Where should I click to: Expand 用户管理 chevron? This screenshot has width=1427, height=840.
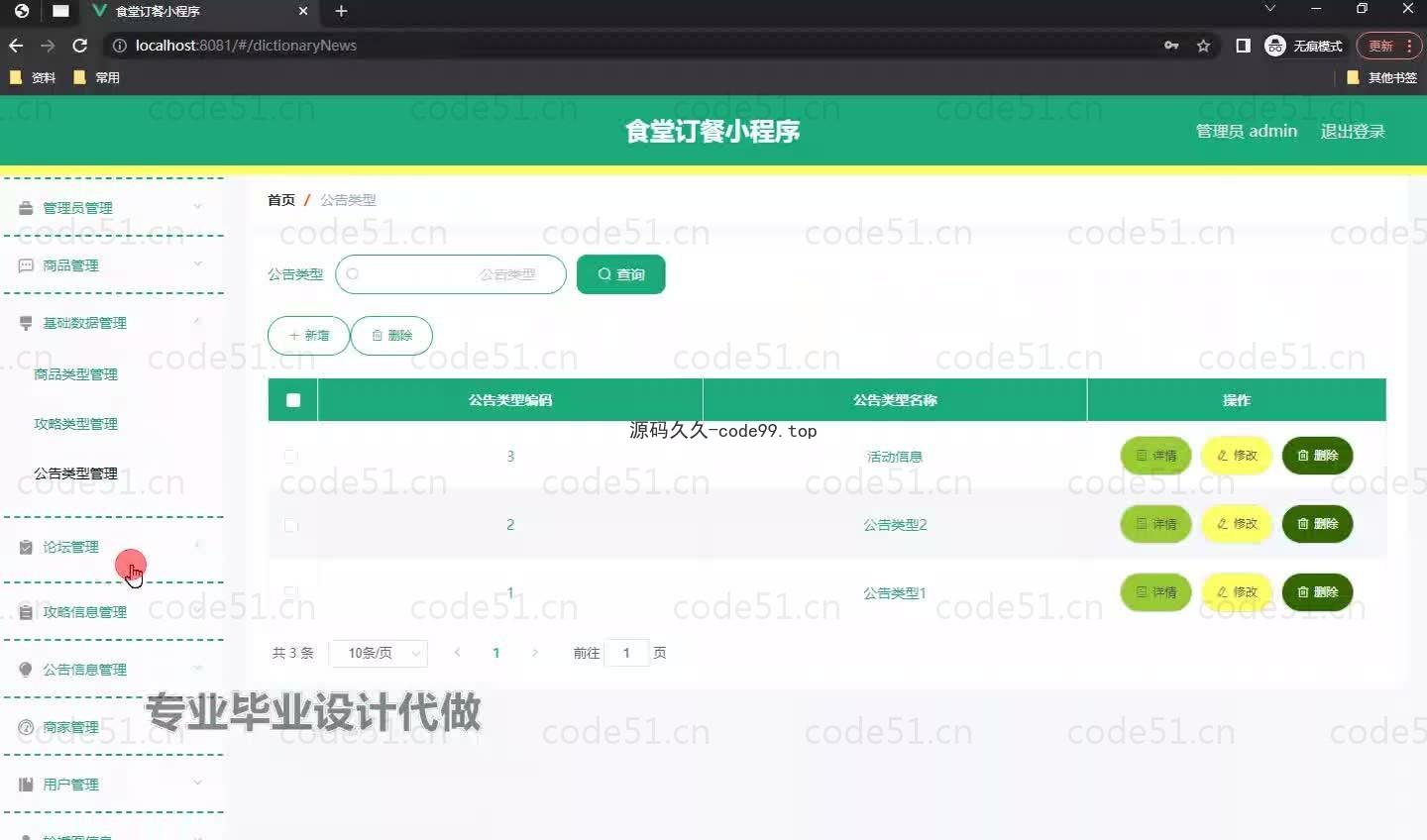click(197, 783)
